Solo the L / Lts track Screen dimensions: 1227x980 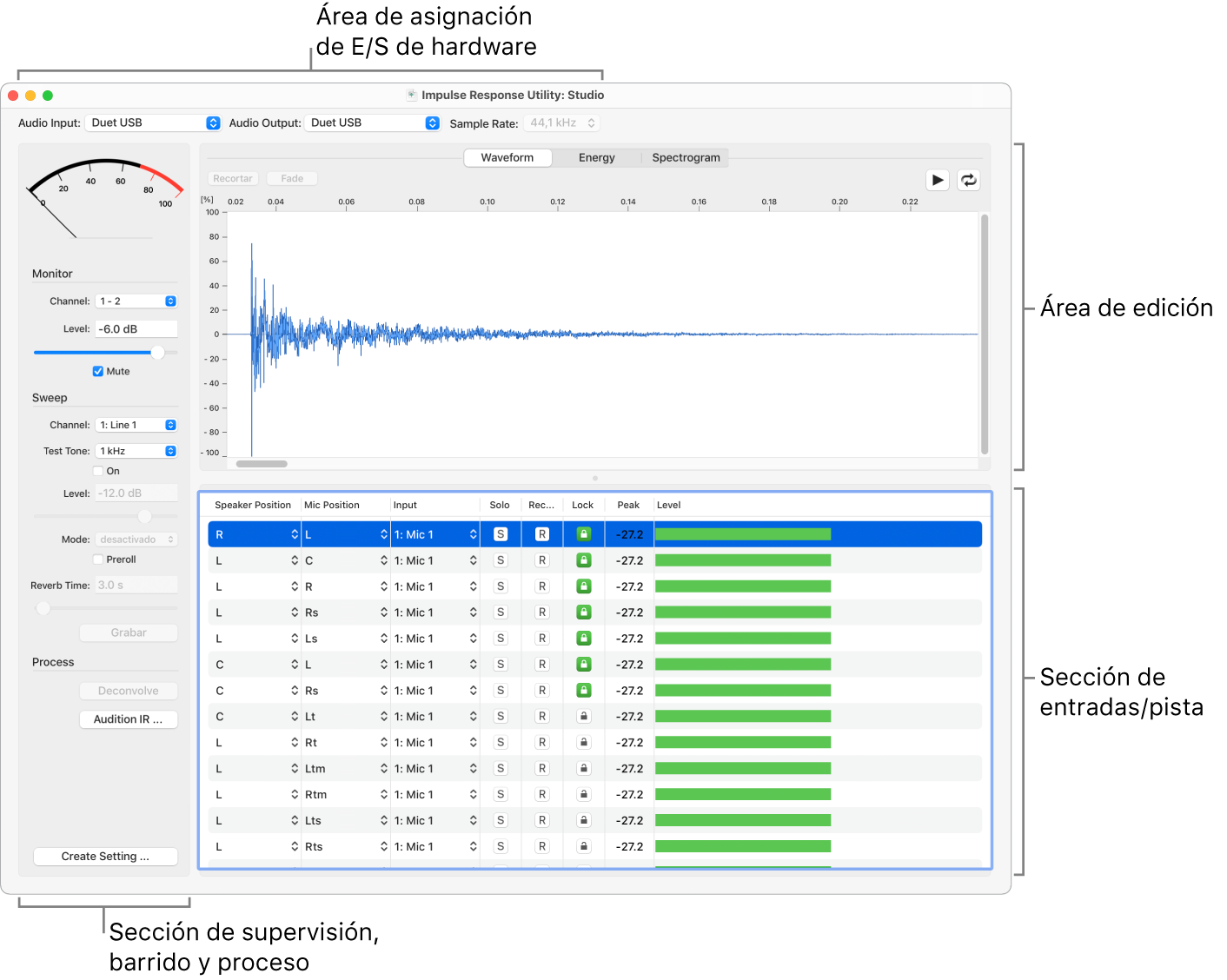tap(501, 821)
